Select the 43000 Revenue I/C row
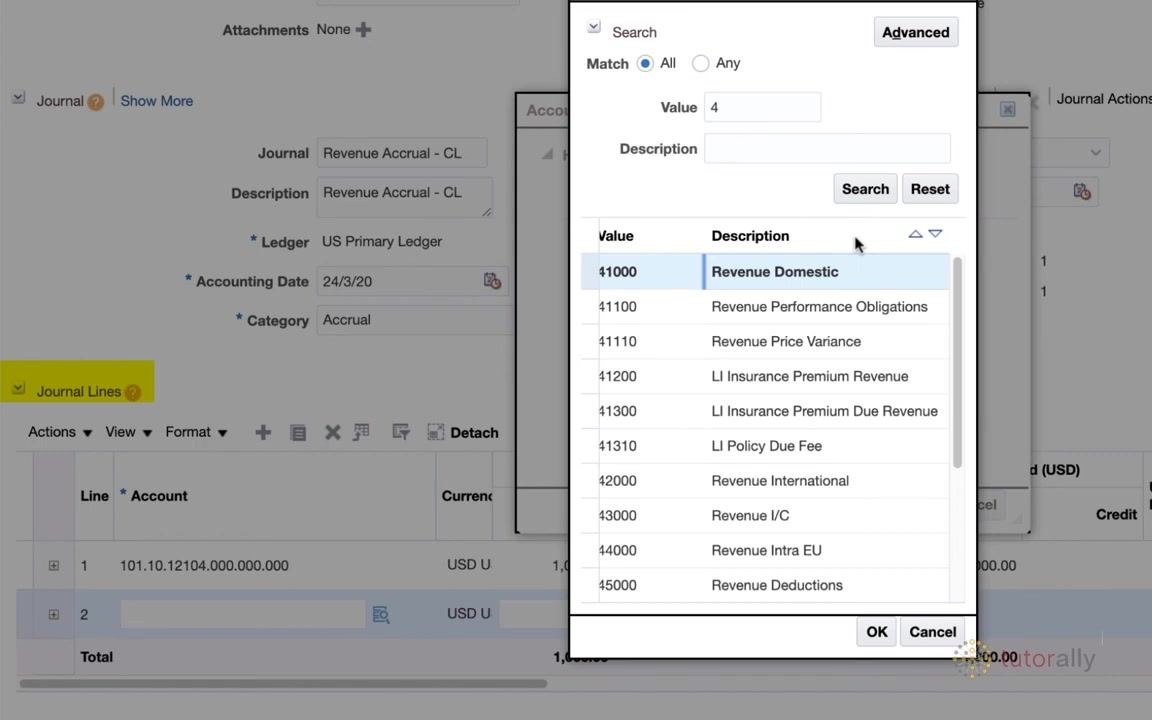Screen dimensions: 1152x720 (x=765, y=516)
